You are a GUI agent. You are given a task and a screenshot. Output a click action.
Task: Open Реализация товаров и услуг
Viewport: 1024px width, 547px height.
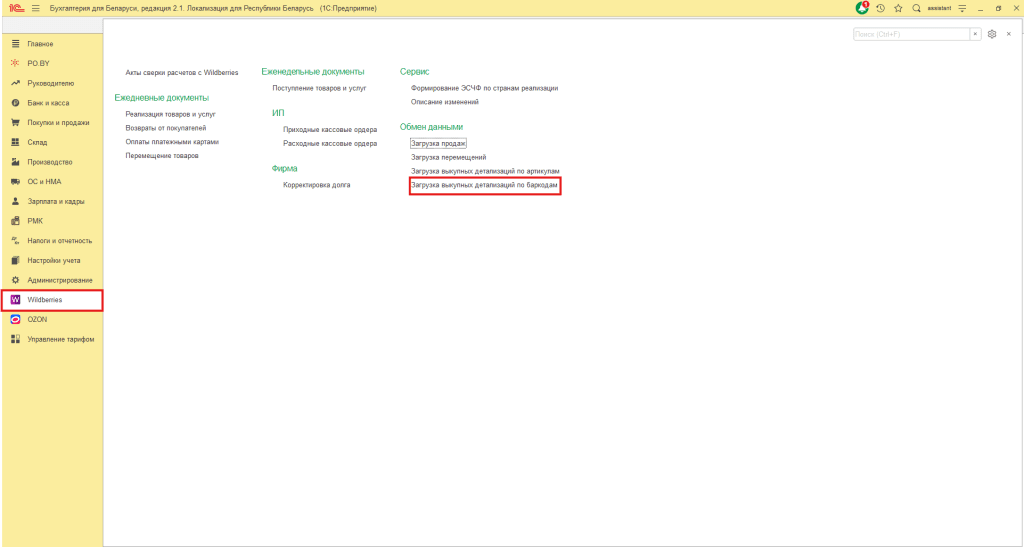171,114
